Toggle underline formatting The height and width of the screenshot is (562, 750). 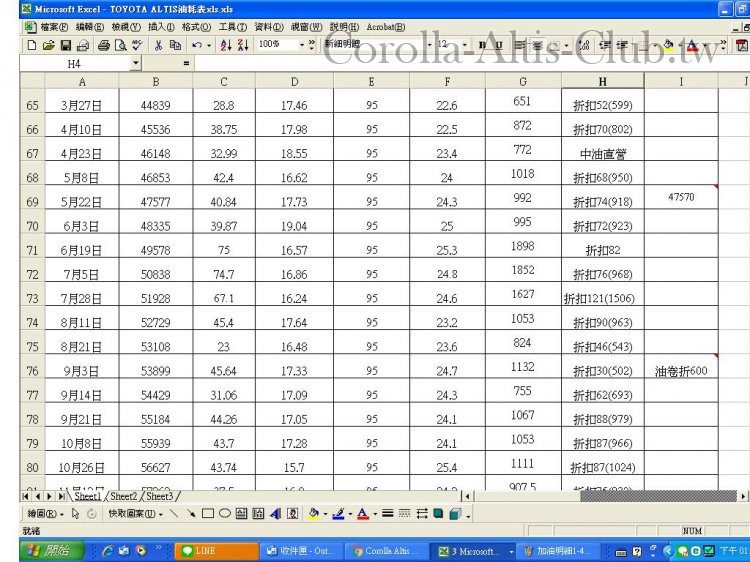[x=498, y=45]
